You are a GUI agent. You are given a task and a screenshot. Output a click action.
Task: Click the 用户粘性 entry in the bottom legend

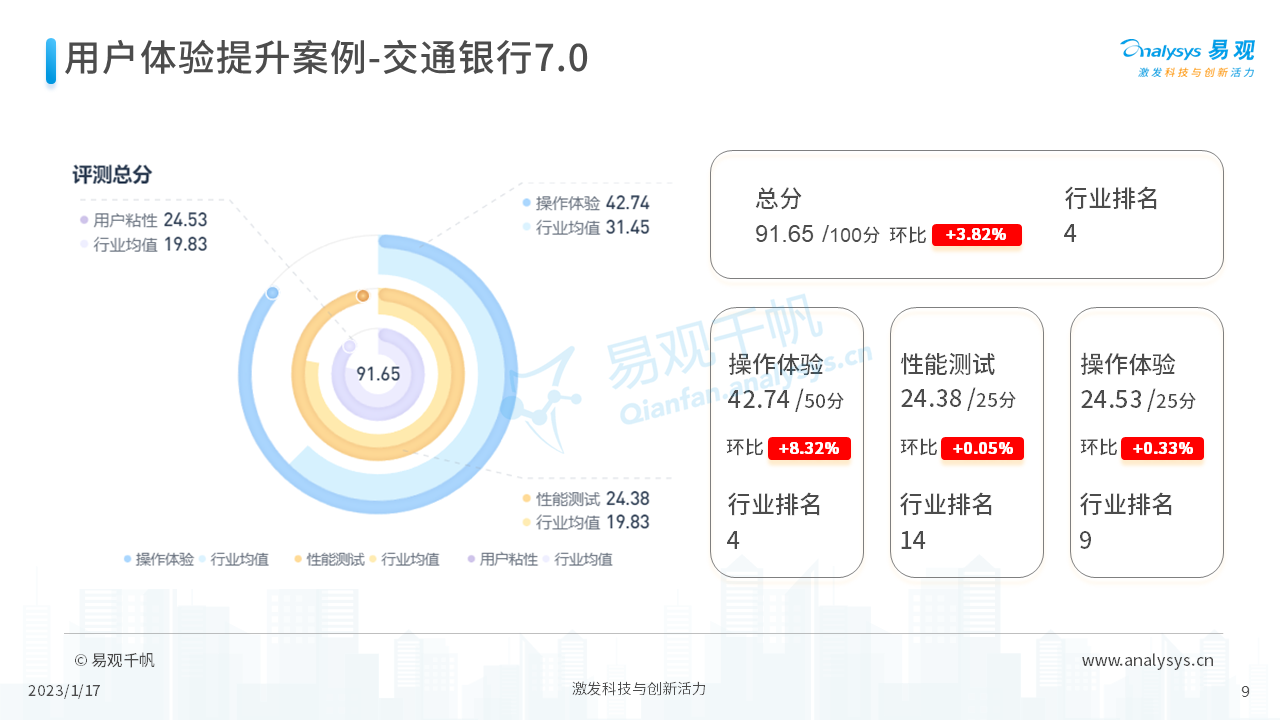point(502,559)
